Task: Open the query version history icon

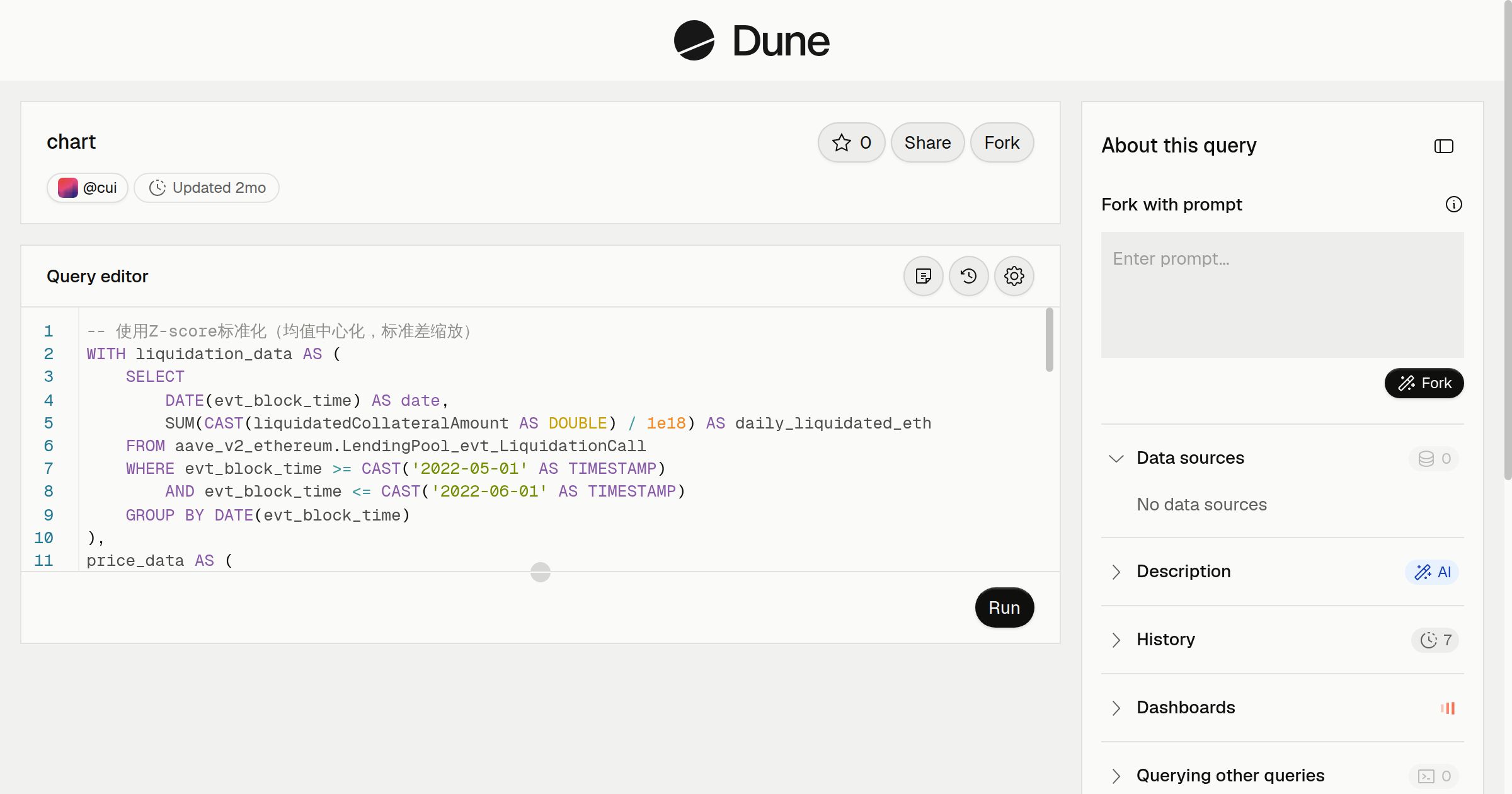Action: [969, 276]
